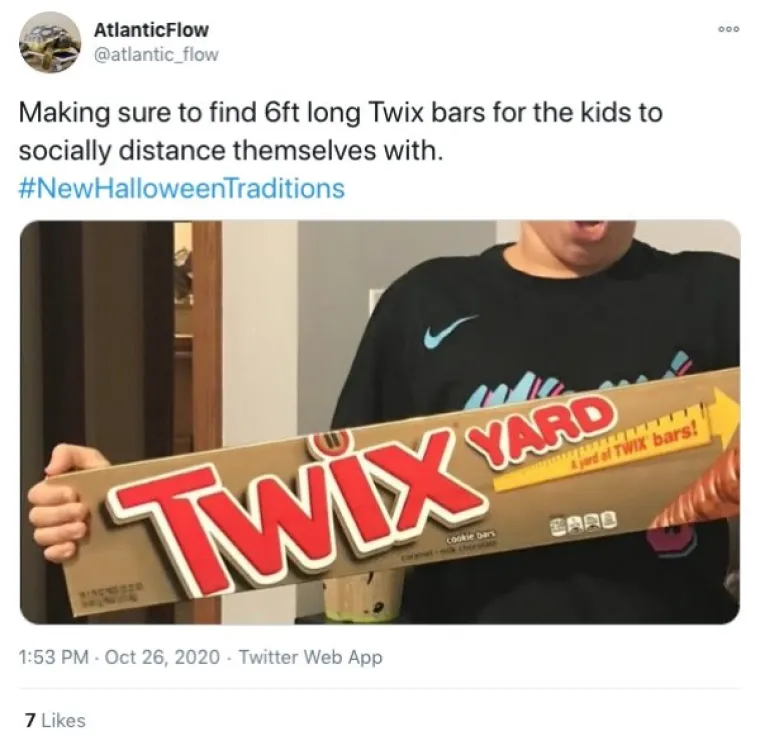Screen dimensions: 760x750
Task: Click the 'yard of TWIX bars!' text
Action: 634,449
